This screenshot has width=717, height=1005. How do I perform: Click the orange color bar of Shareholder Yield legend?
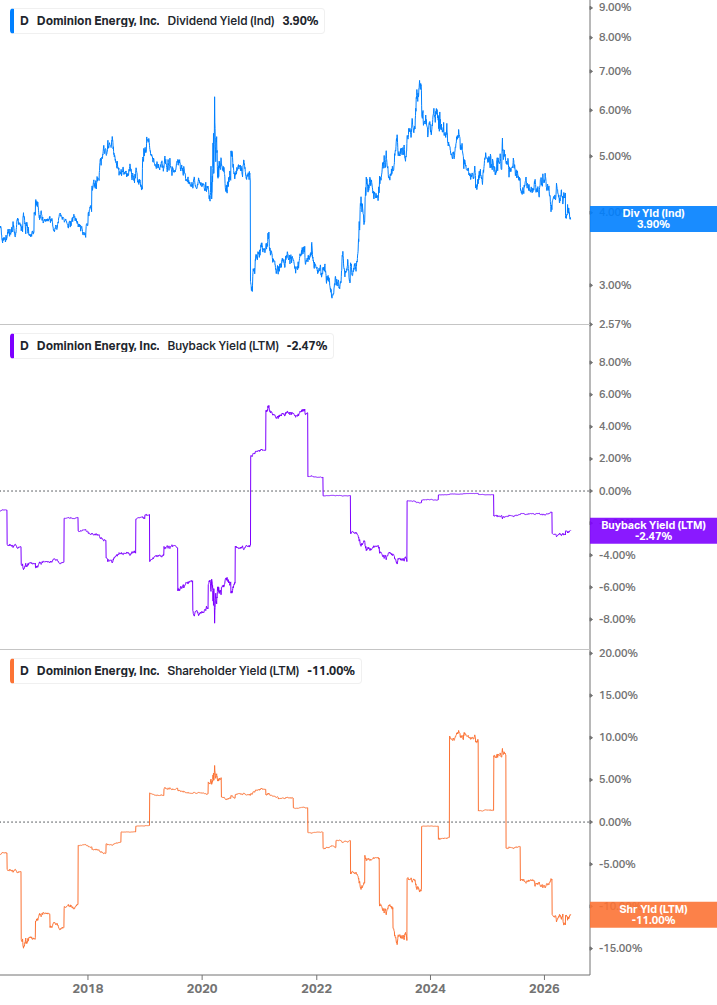tap(12, 671)
